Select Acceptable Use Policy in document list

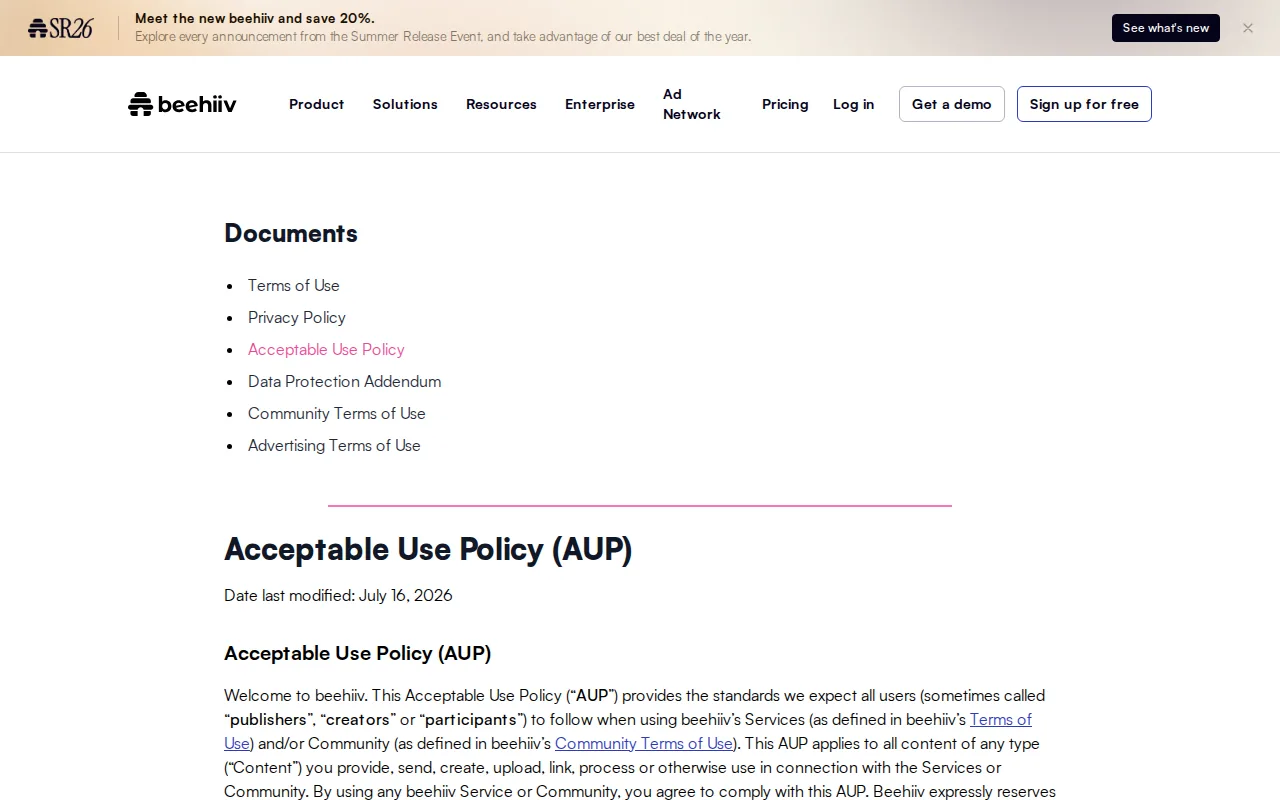pyautogui.click(x=326, y=349)
